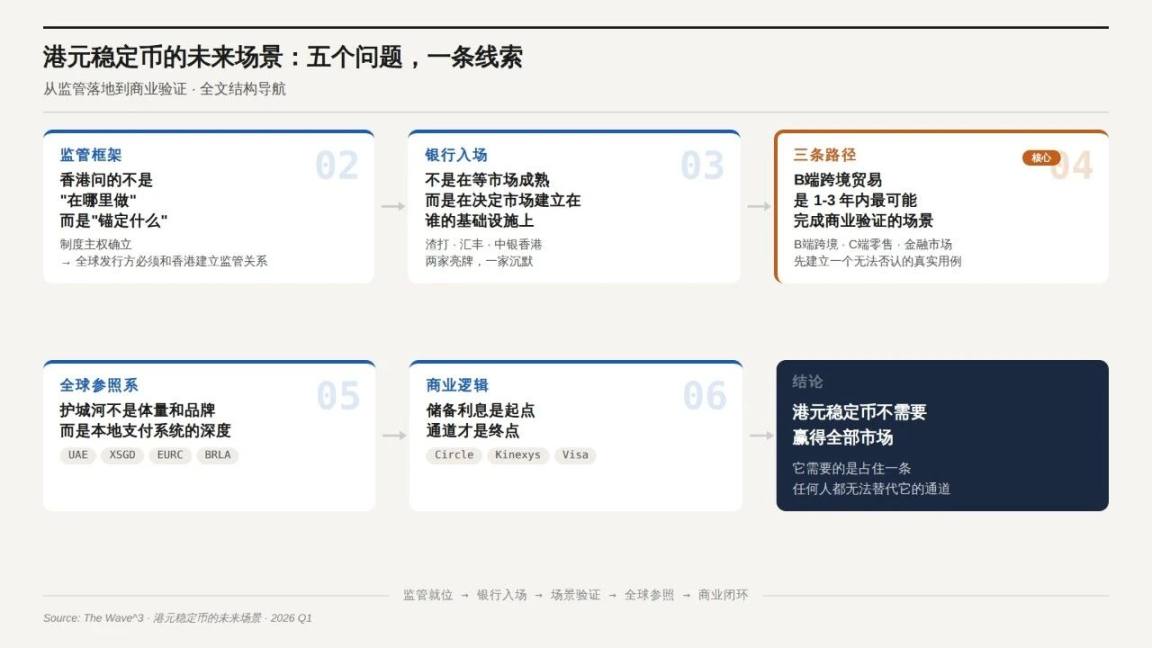
Task: Click the Circle tag
Action: coord(454,455)
